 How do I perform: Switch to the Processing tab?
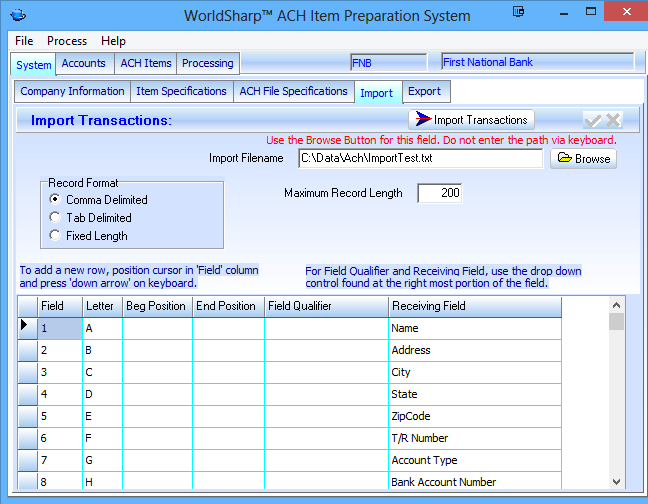[x=208, y=63]
